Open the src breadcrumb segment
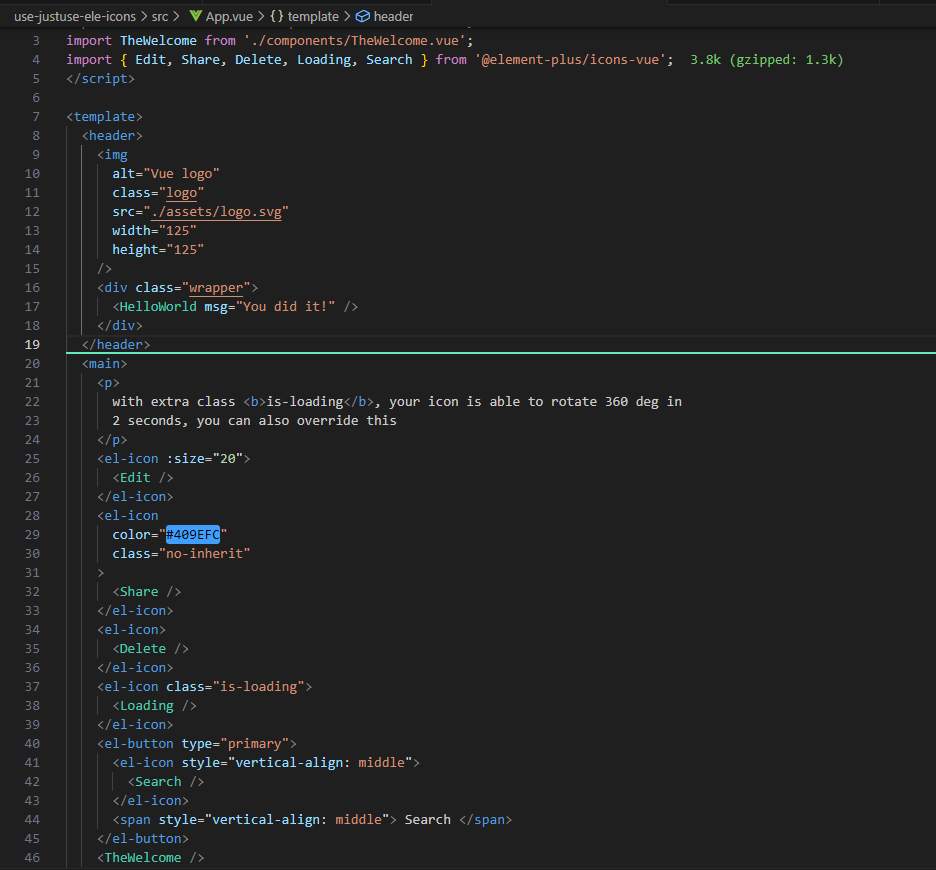 159,16
